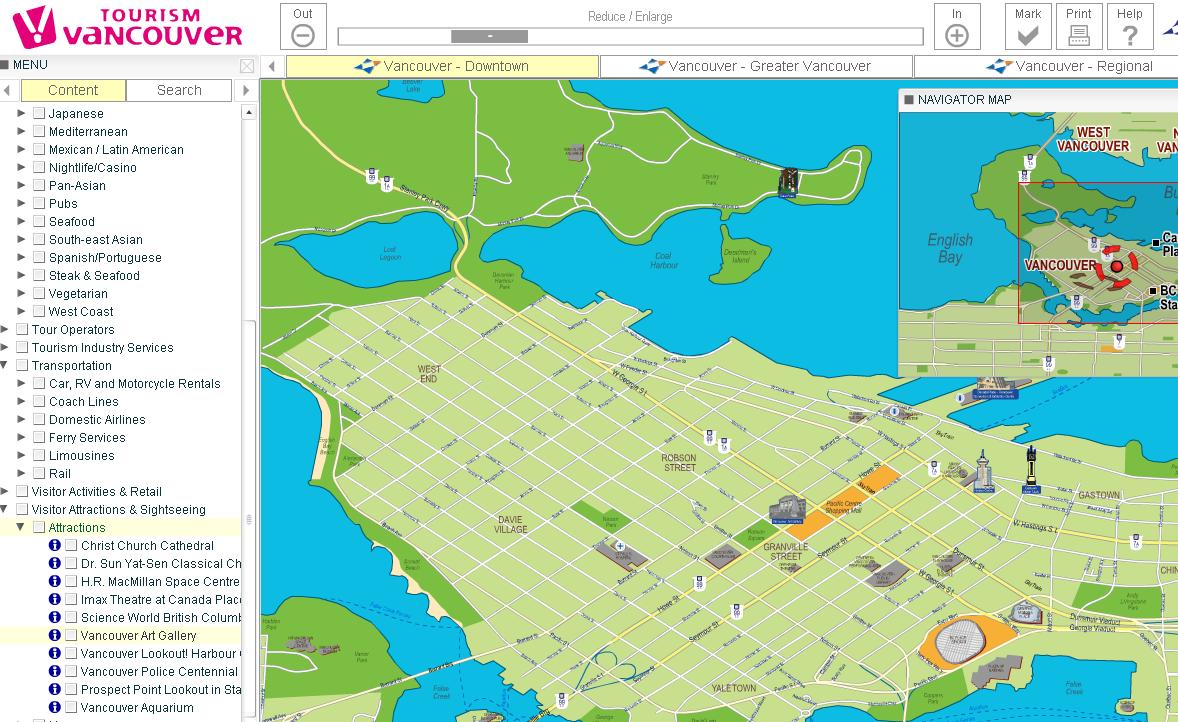Close the MENU panel with the X icon

(246, 65)
